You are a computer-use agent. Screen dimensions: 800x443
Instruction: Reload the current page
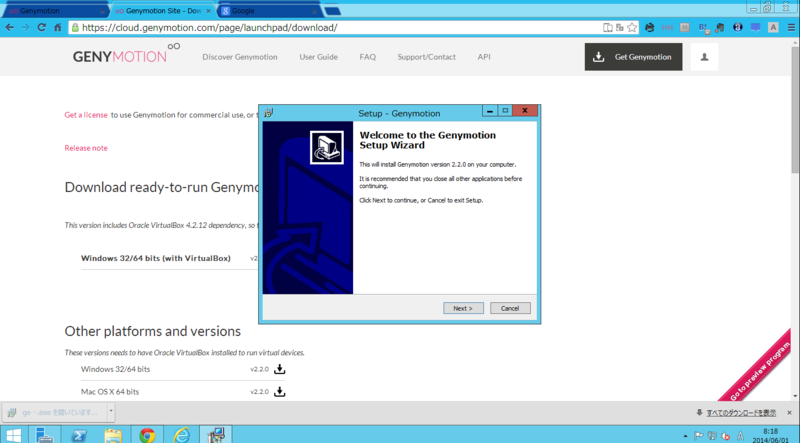(41, 28)
